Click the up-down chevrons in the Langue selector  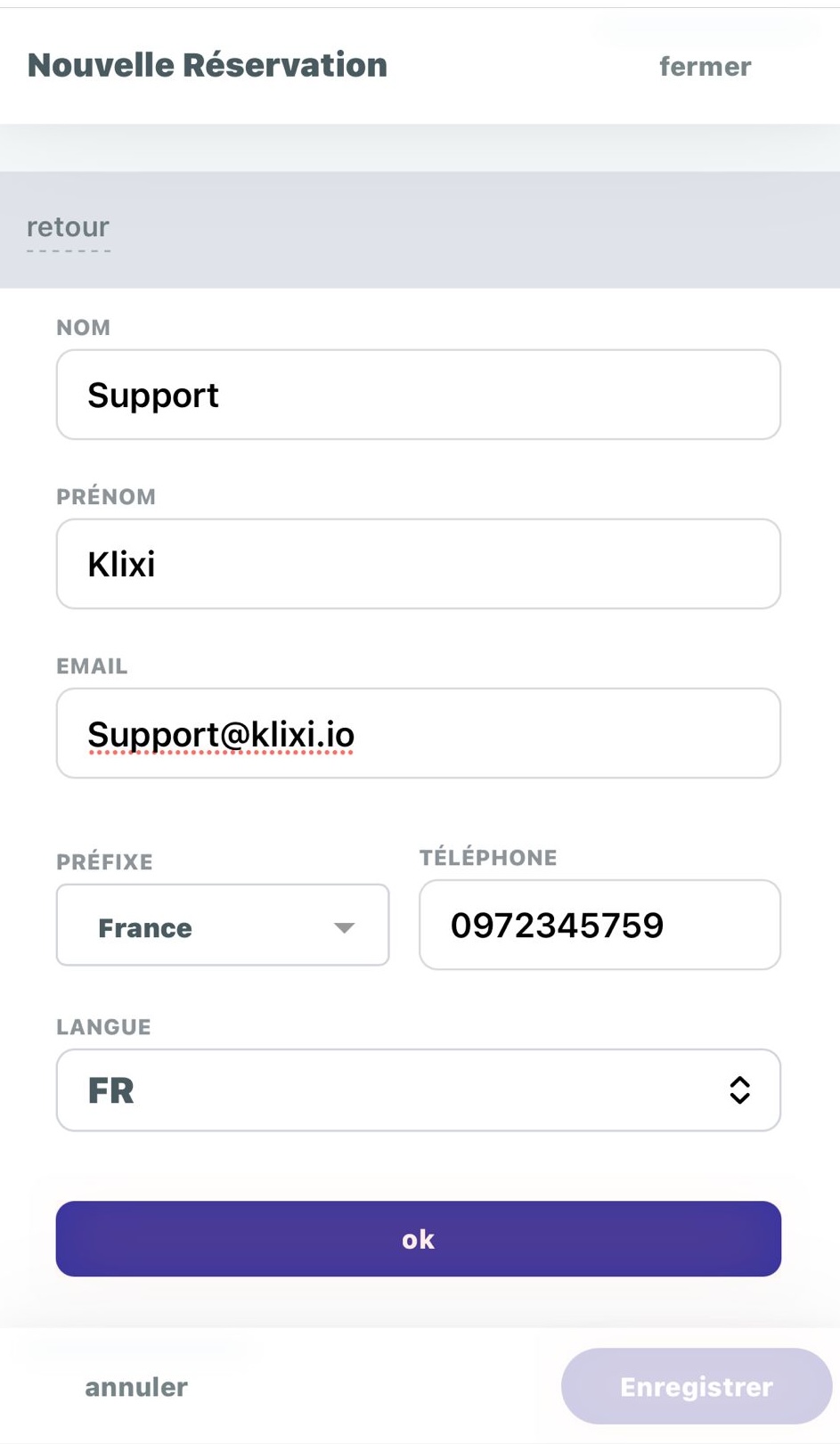click(739, 1090)
